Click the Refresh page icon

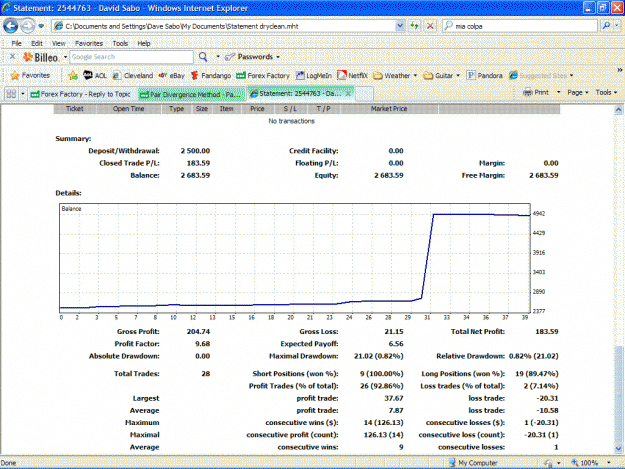click(x=415, y=26)
